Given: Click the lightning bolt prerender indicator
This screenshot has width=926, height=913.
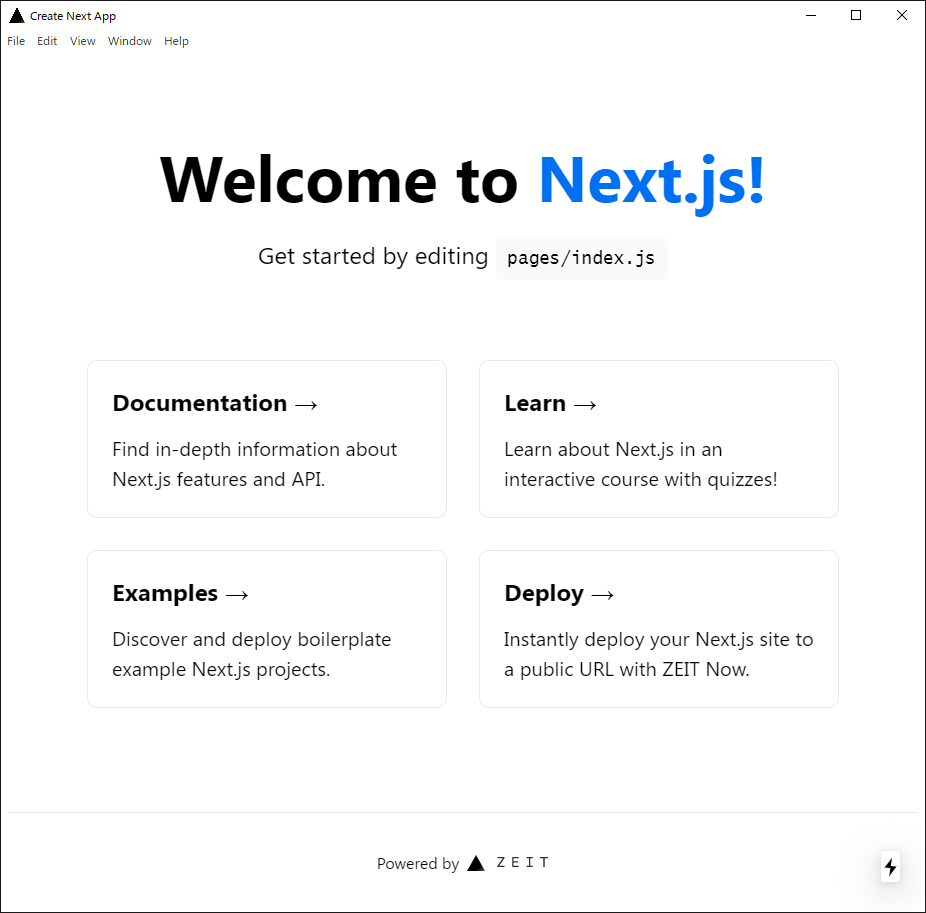Looking at the screenshot, I should point(891,866).
